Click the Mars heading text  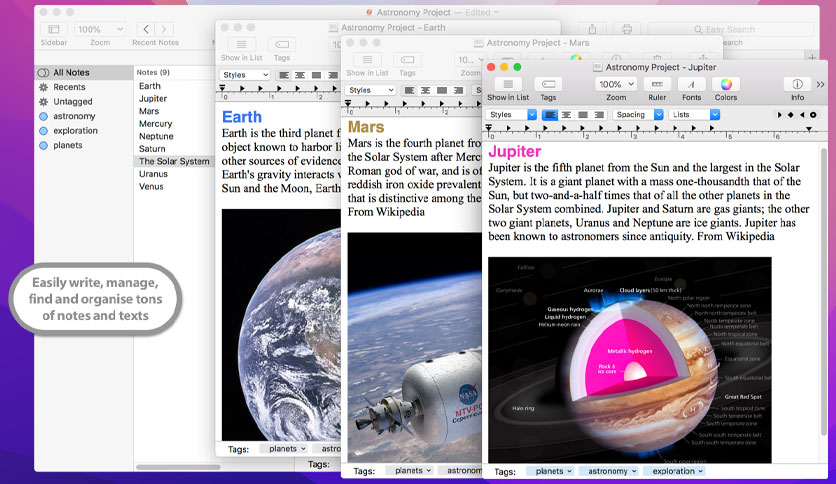pyautogui.click(x=366, y=127)
